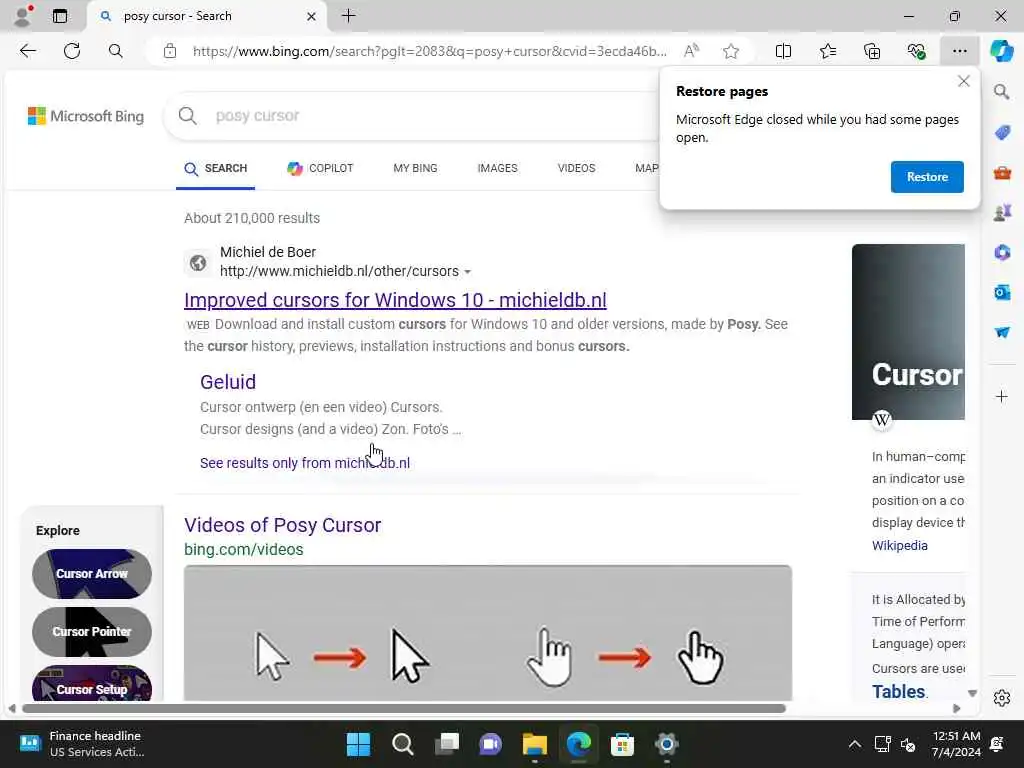Add this page to favorites star
Viewport: 1024px width, 768px height.
(x=731, y=51)
